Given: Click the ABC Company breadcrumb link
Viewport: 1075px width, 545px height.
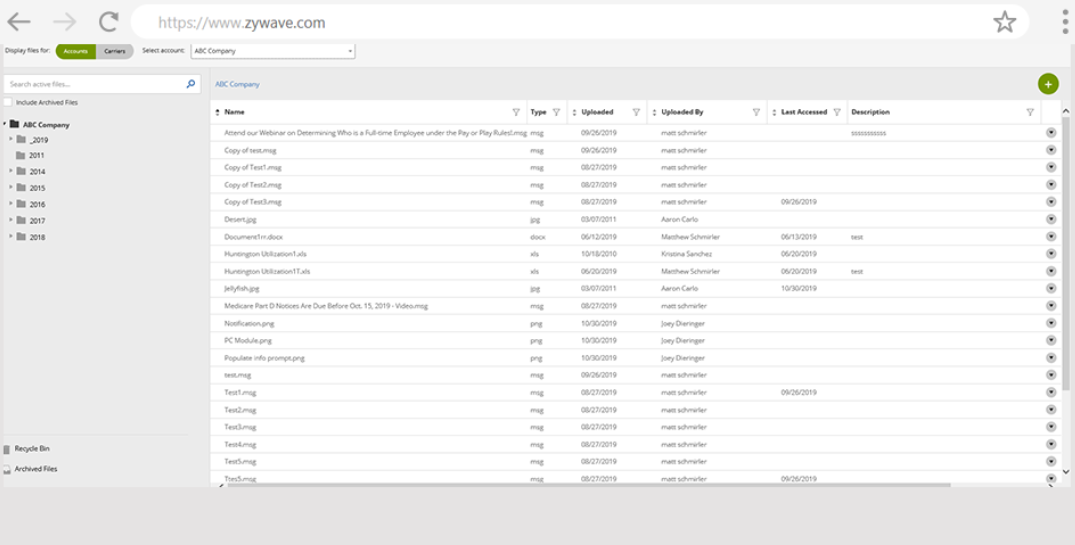Looking at the screenshot, I should click(237, 85).
